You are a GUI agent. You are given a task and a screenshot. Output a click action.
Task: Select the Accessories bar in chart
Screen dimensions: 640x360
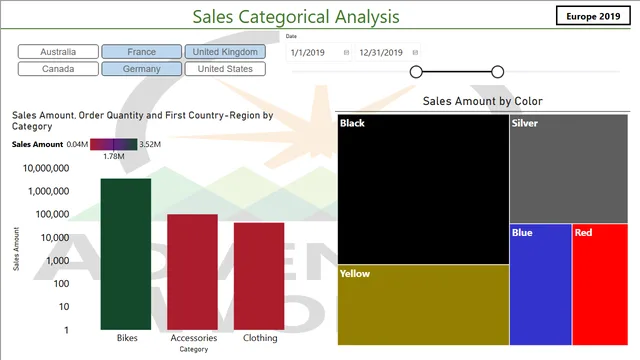[193, 272]
